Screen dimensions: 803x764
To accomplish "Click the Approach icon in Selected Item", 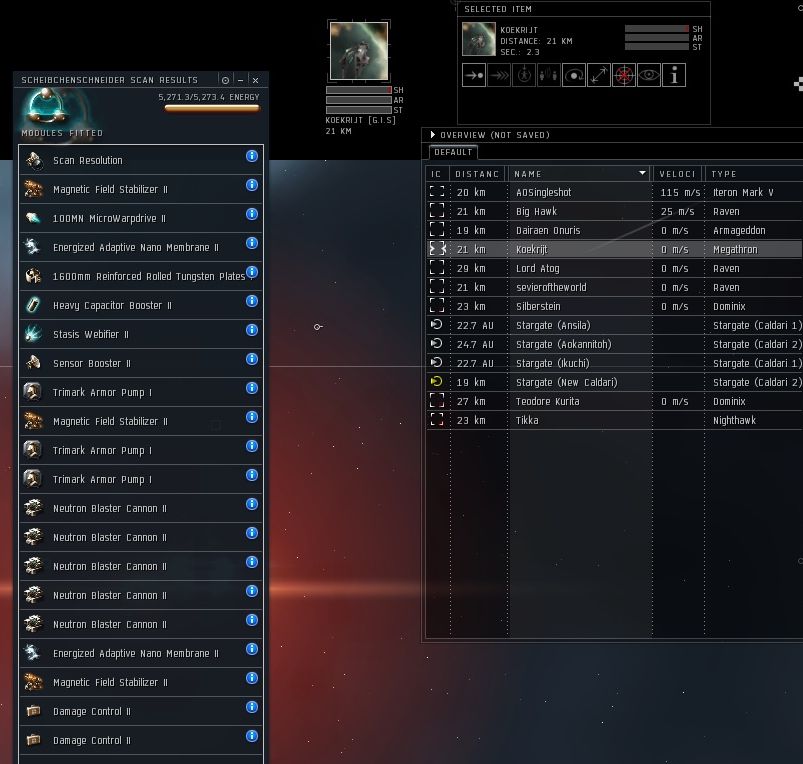I will [x=474, y=75].
